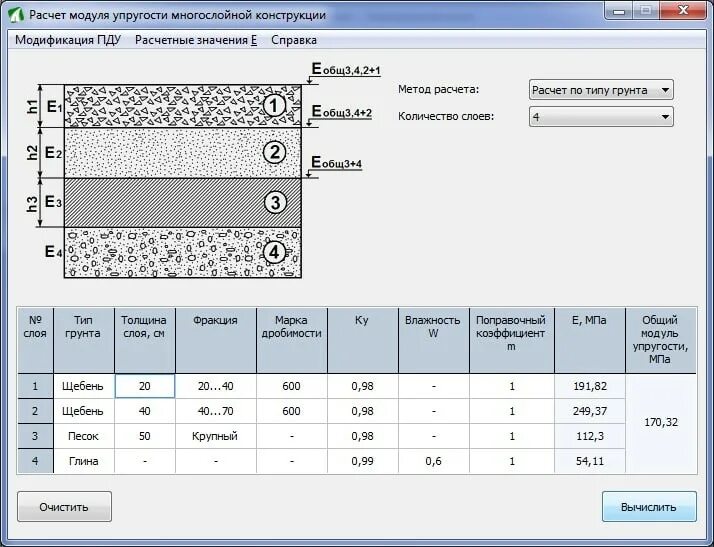Open the Расчетные значения Е menu
Screen dimensions: 714x547
click(196, 40)
